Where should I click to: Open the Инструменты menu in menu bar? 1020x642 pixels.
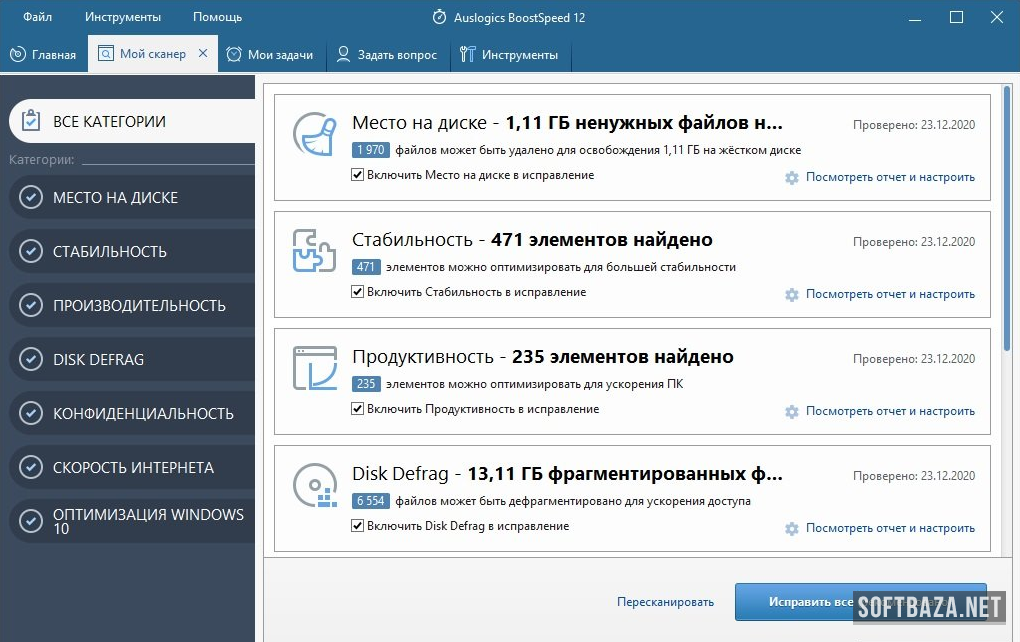pyautogui.click(x=122, y=17)
